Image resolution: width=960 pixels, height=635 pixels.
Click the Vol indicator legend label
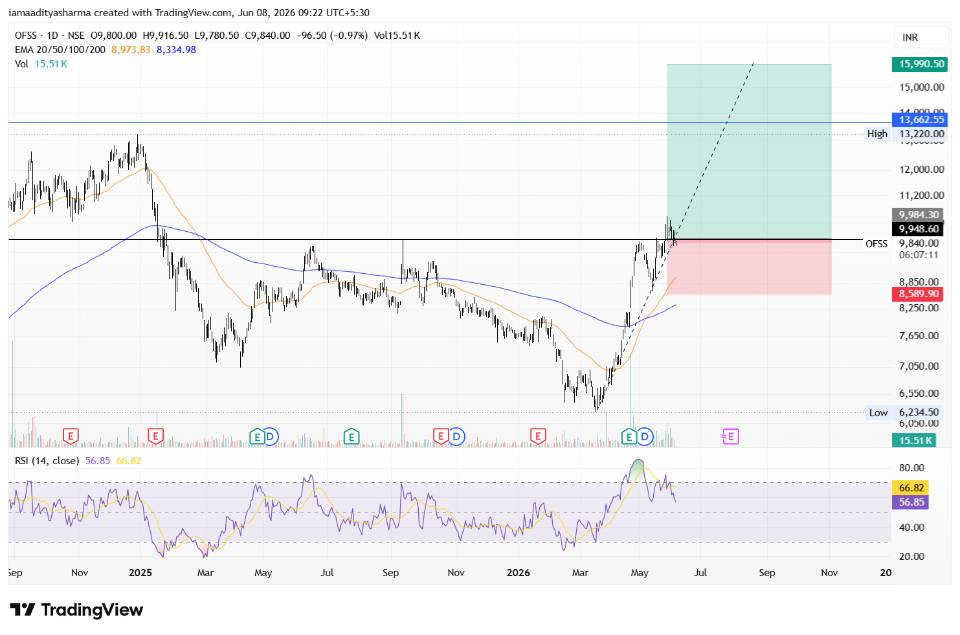pos(21,64)
